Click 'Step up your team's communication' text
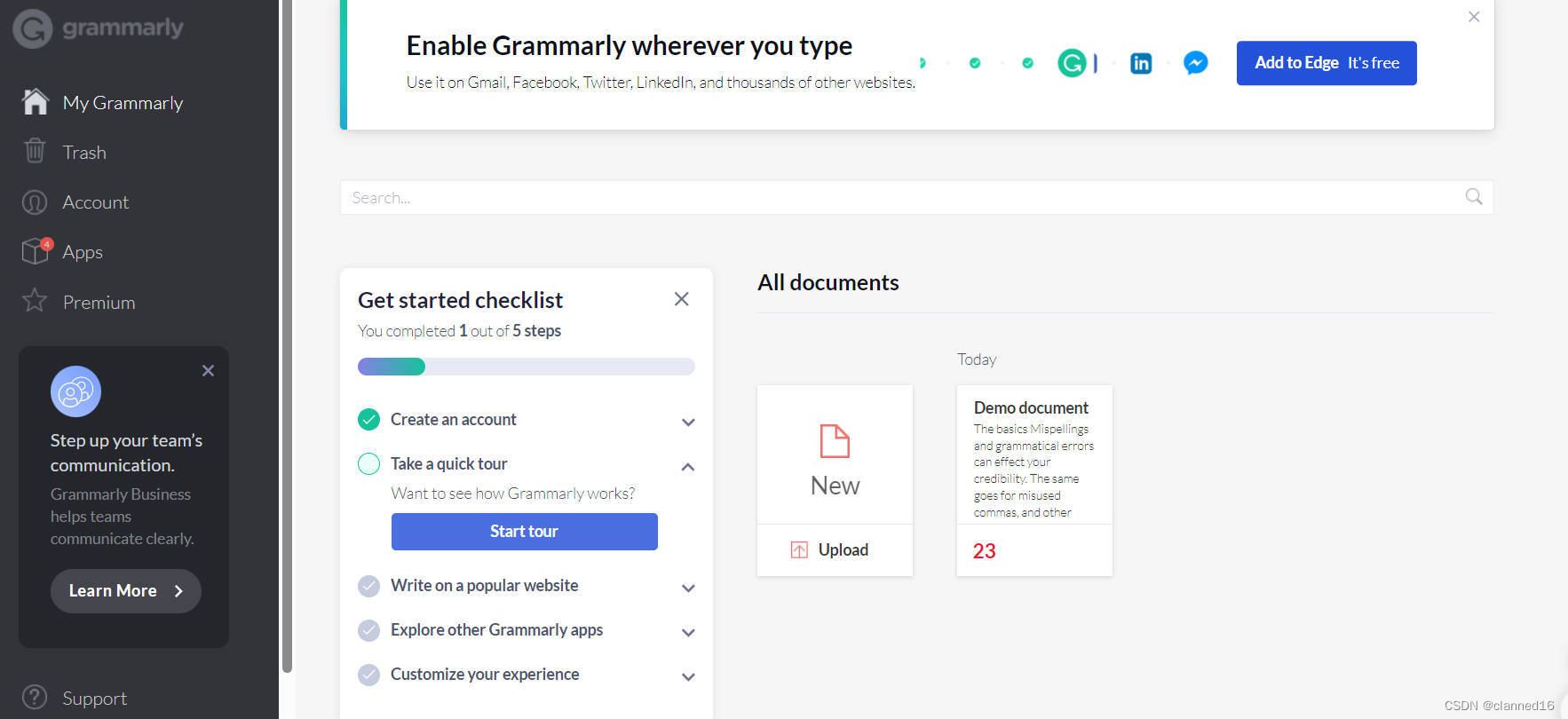 coord(126,453)
